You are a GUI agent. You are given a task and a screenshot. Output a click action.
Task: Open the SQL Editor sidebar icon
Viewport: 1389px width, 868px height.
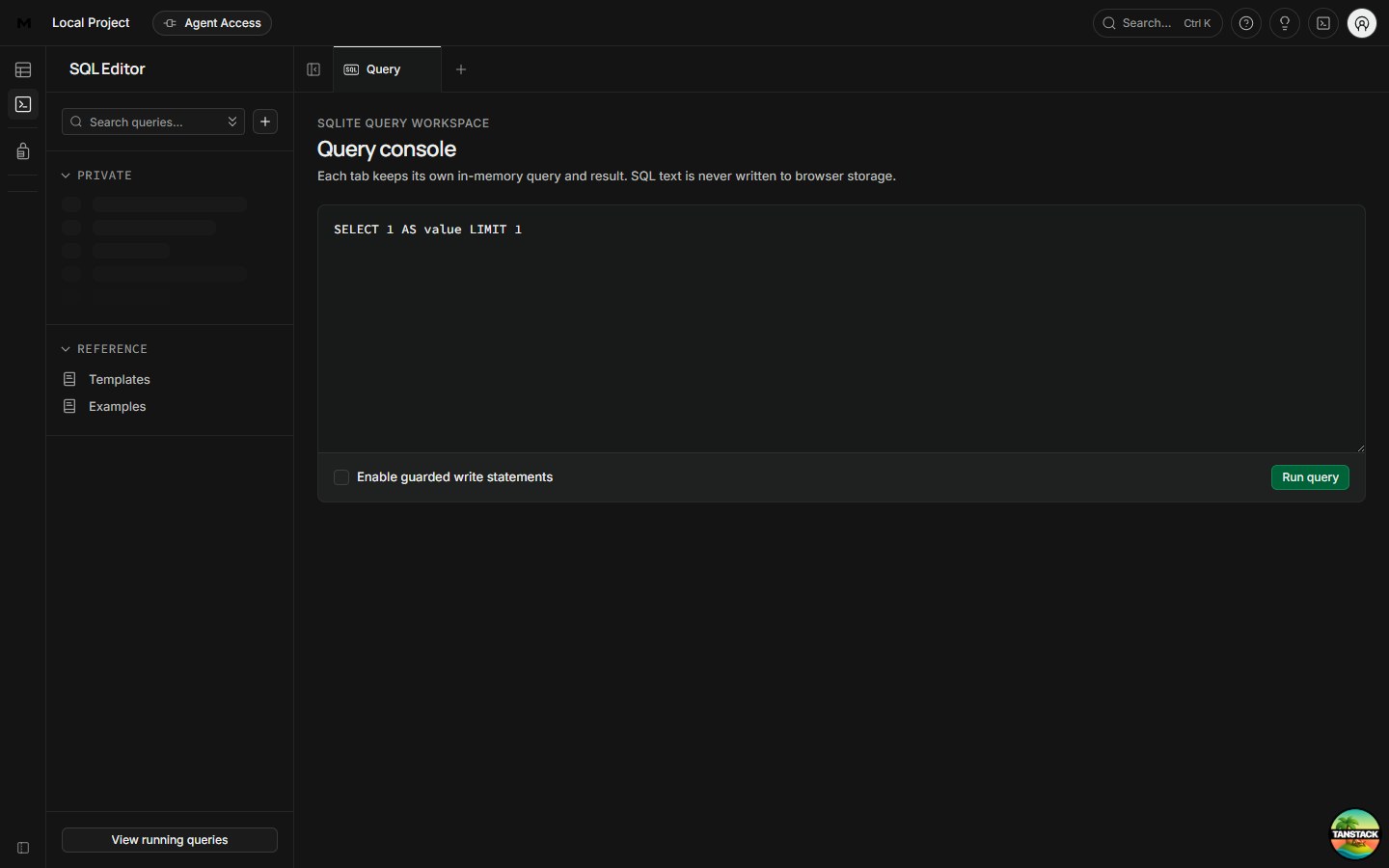pos(23,104)
